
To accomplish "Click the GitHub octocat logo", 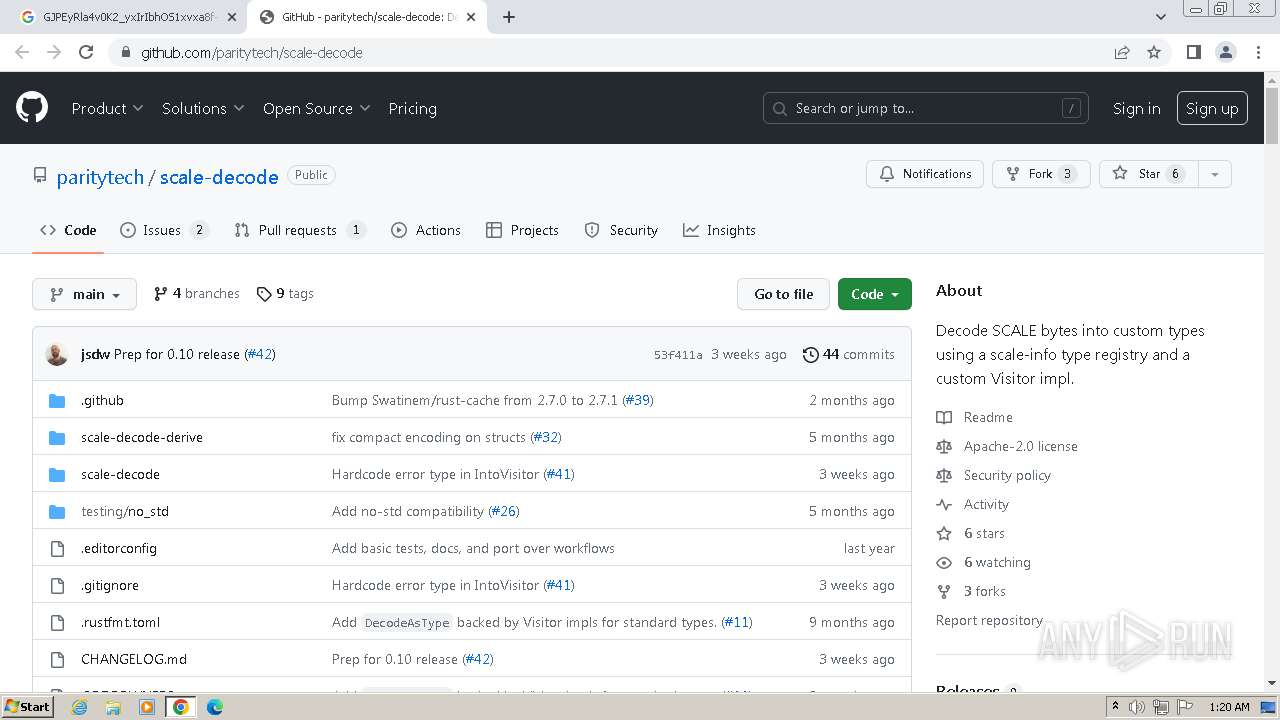I will [x=32, y=108].
